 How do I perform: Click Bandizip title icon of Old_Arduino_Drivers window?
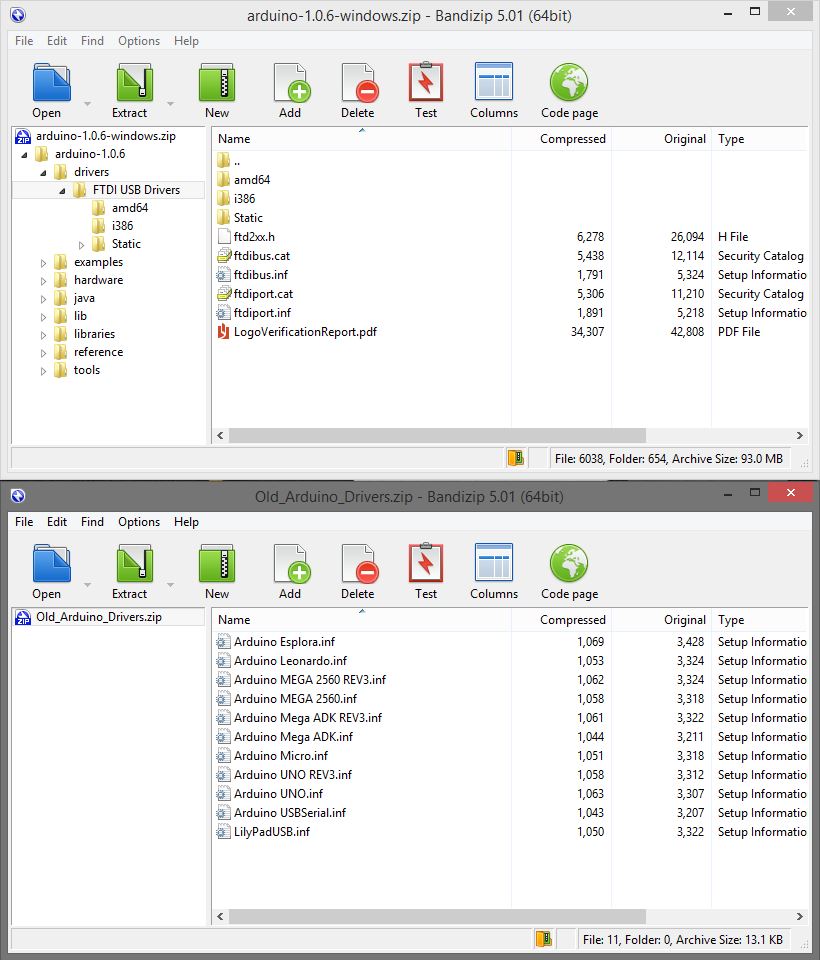tap(18, 496)
